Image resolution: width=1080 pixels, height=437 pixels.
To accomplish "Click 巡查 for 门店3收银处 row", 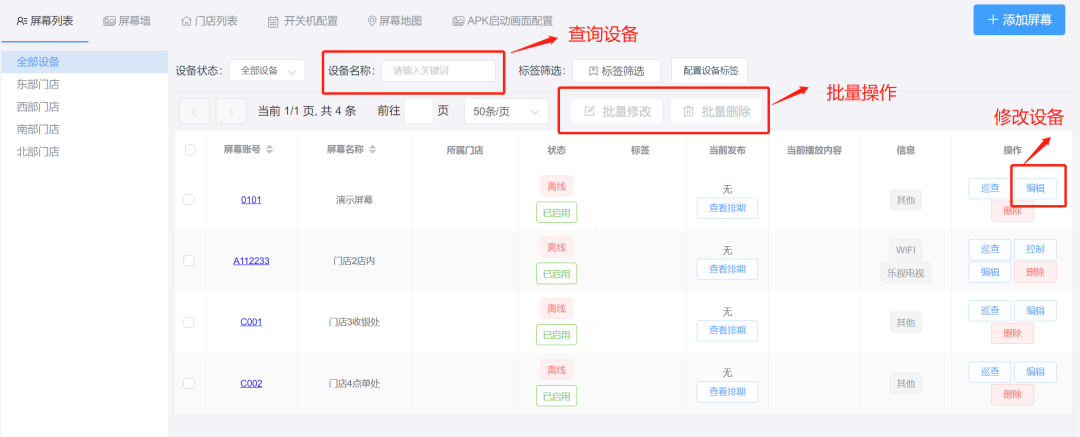I will coord(990,311).
